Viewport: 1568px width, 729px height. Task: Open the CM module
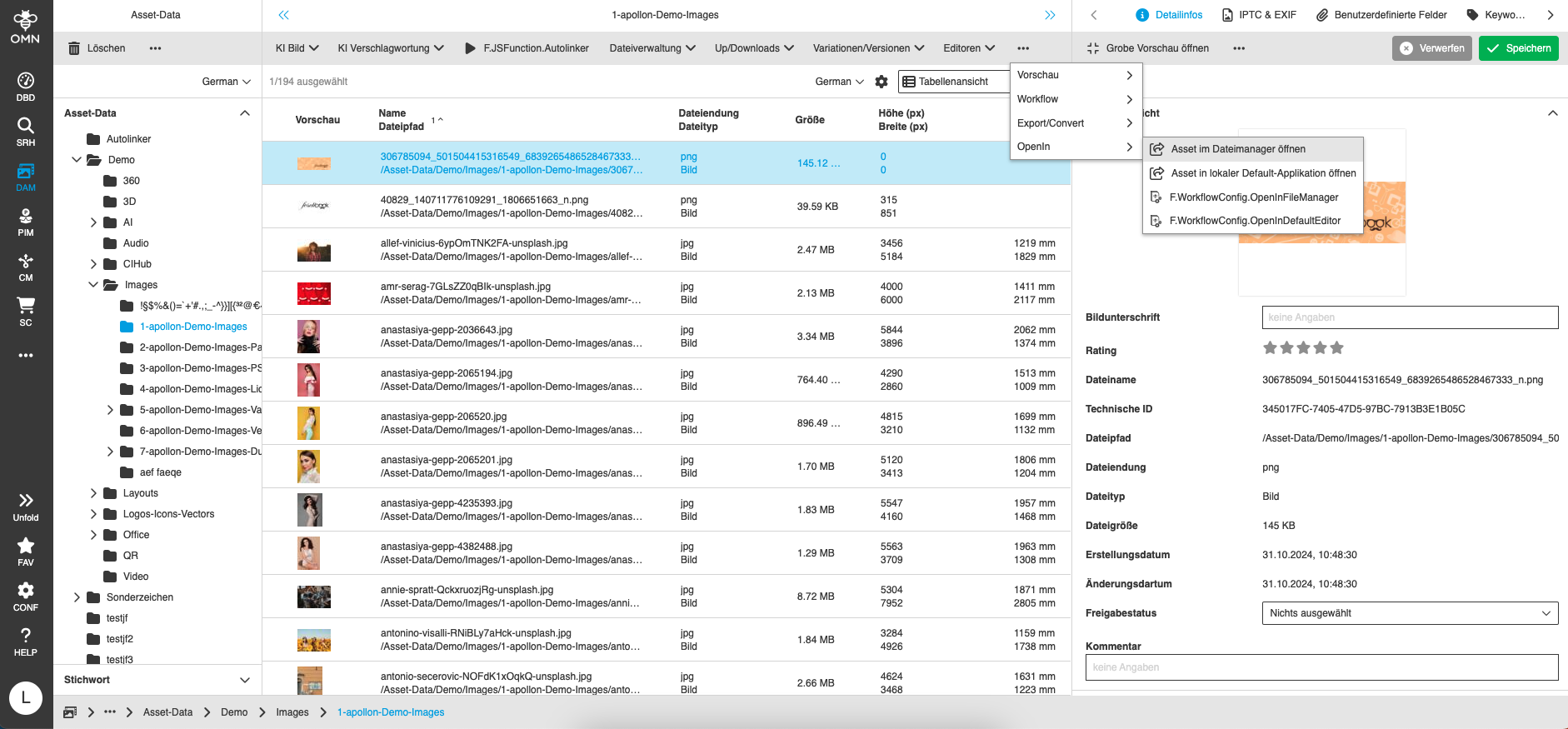[26, 267]
